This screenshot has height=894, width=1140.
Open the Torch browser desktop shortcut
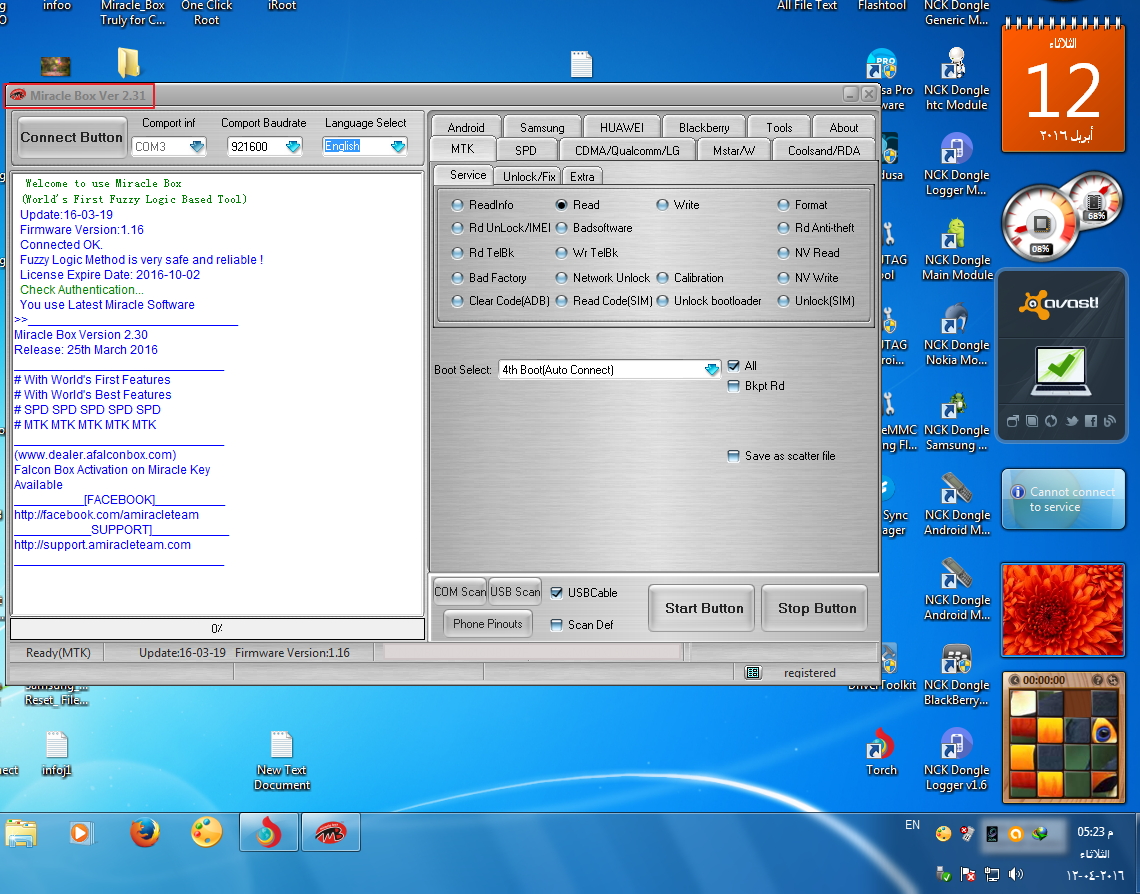point(881,752)
